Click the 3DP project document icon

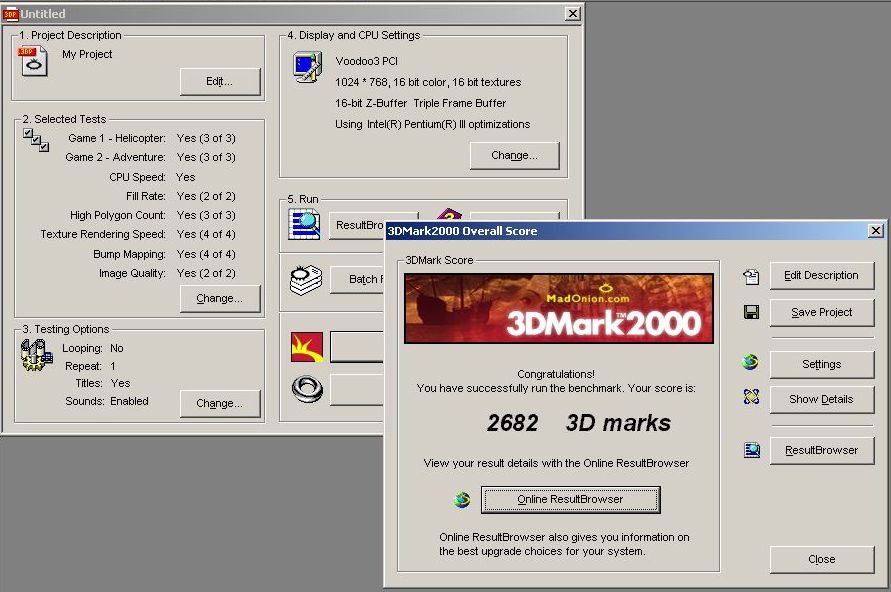click(x=33, y=61)
